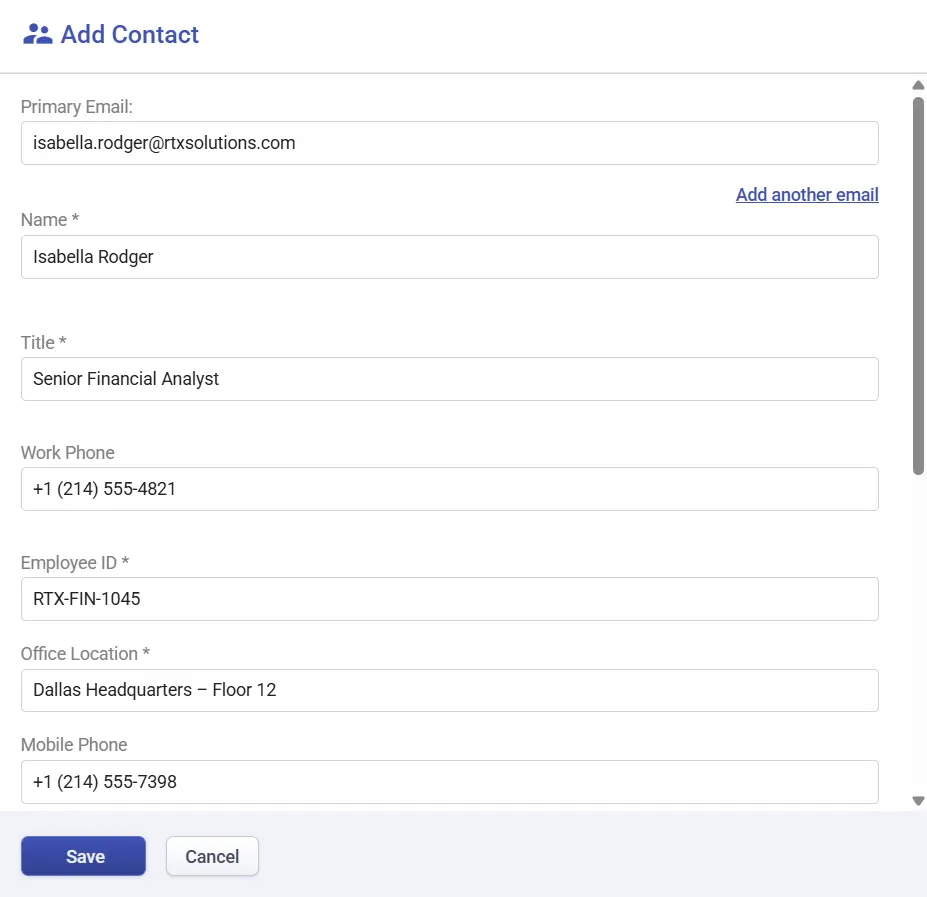Image resolution: width=927 pixels, height=897 pixels.
Task: Click the Office Location label
Action: click(85, 653)
